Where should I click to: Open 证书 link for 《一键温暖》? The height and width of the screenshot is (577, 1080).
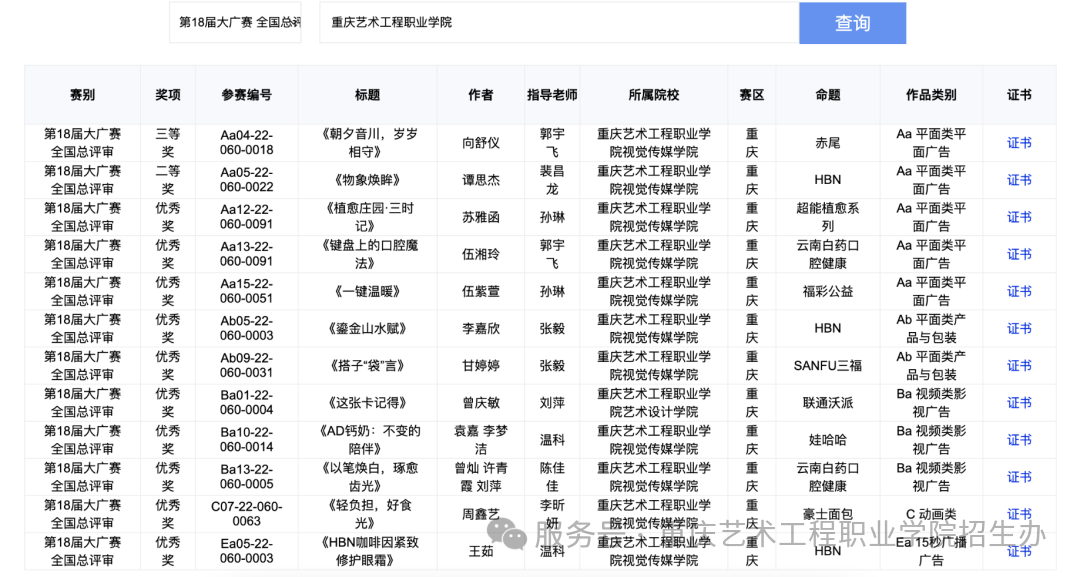coord(1019,292)
